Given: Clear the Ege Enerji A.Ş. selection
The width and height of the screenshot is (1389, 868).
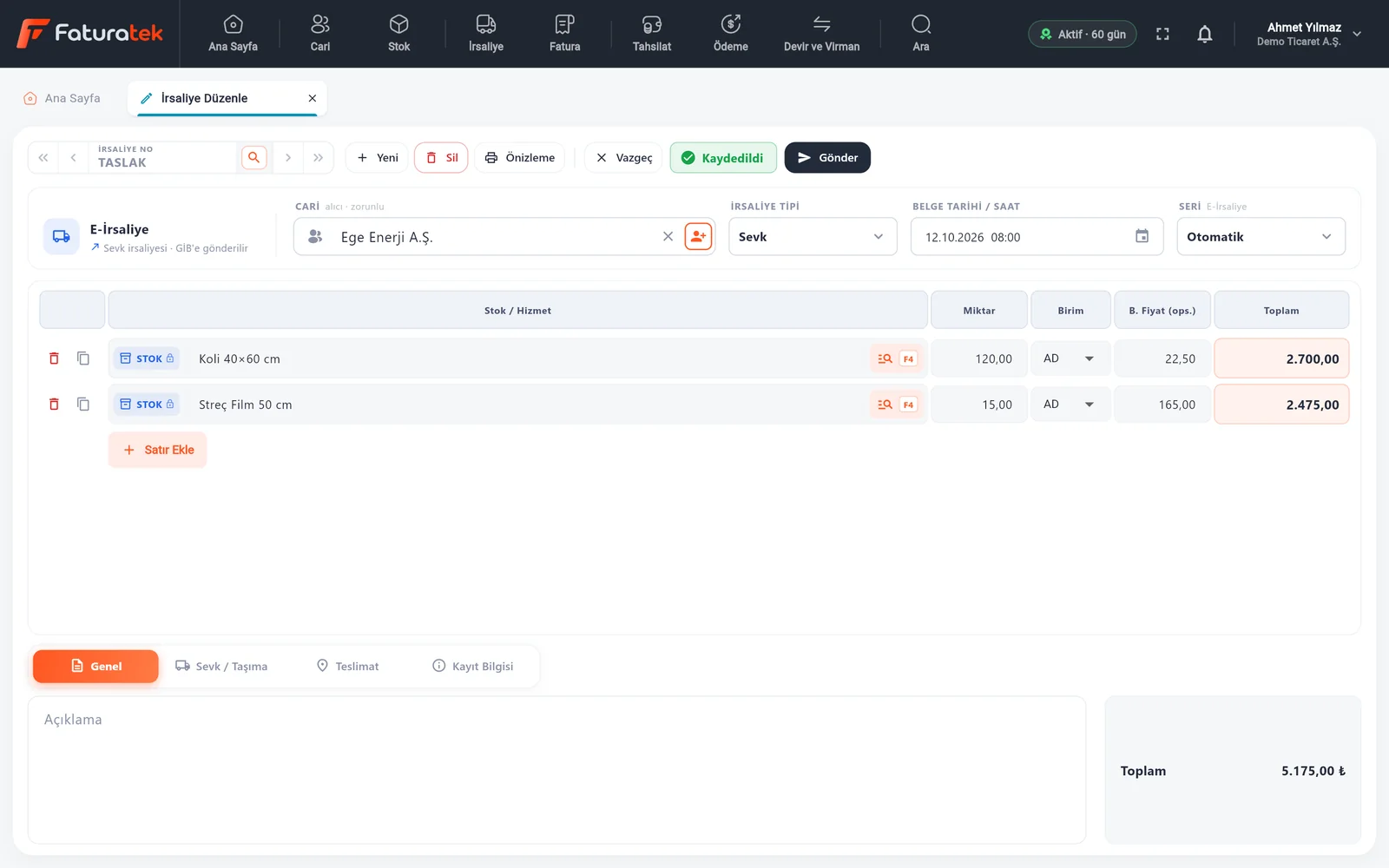Looking at the screenshot, I should (x=668, y=236).
